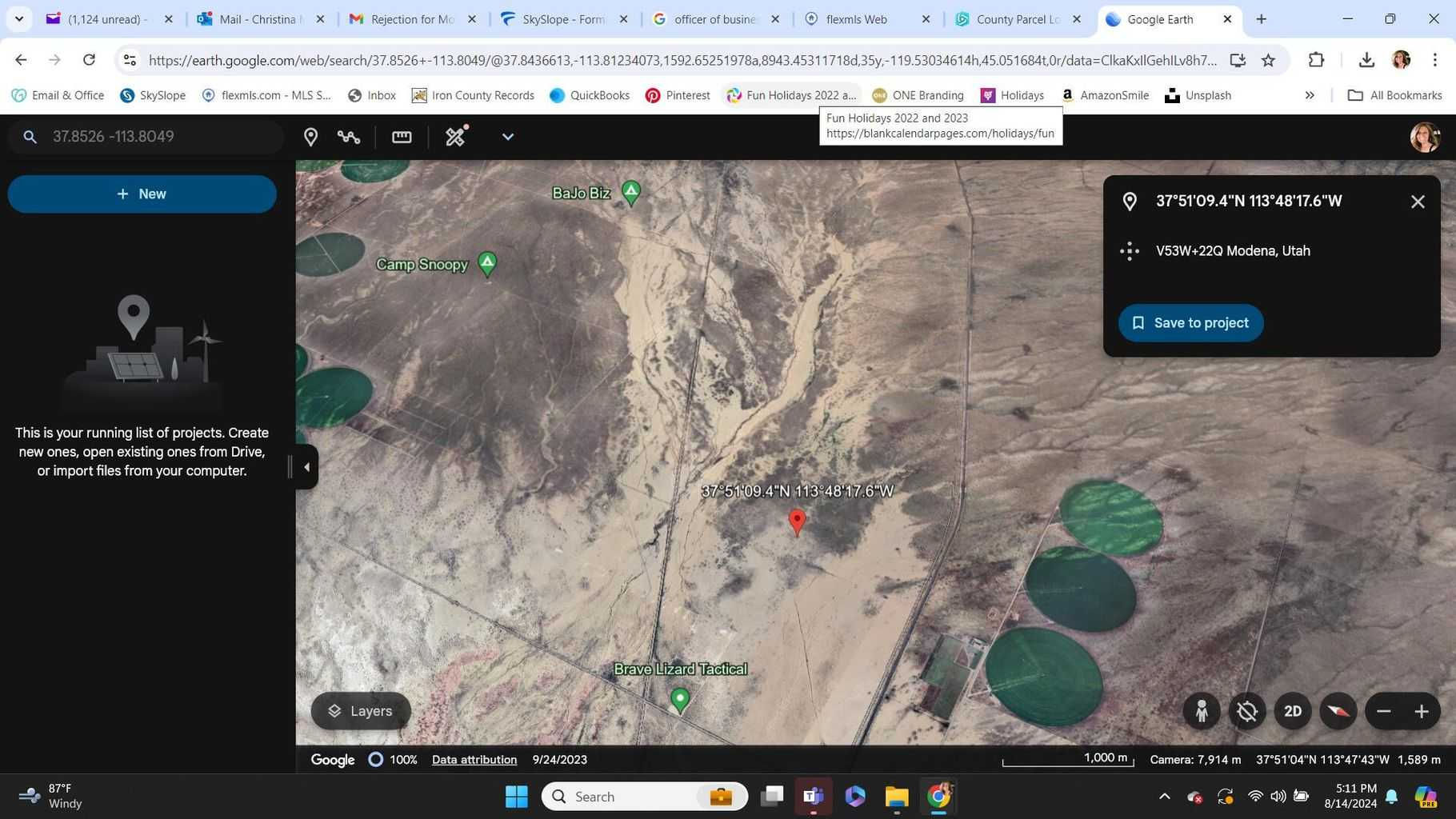Click the Pegman Street View icon
This screenshot has width=1456, height=819.
pyautogui.click(x=1202, y=710)
